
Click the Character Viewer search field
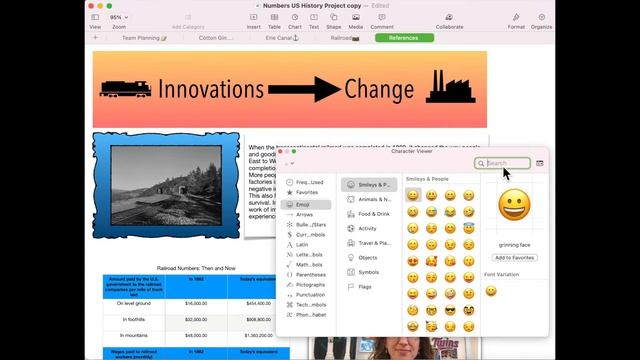[x=502, y=163]
